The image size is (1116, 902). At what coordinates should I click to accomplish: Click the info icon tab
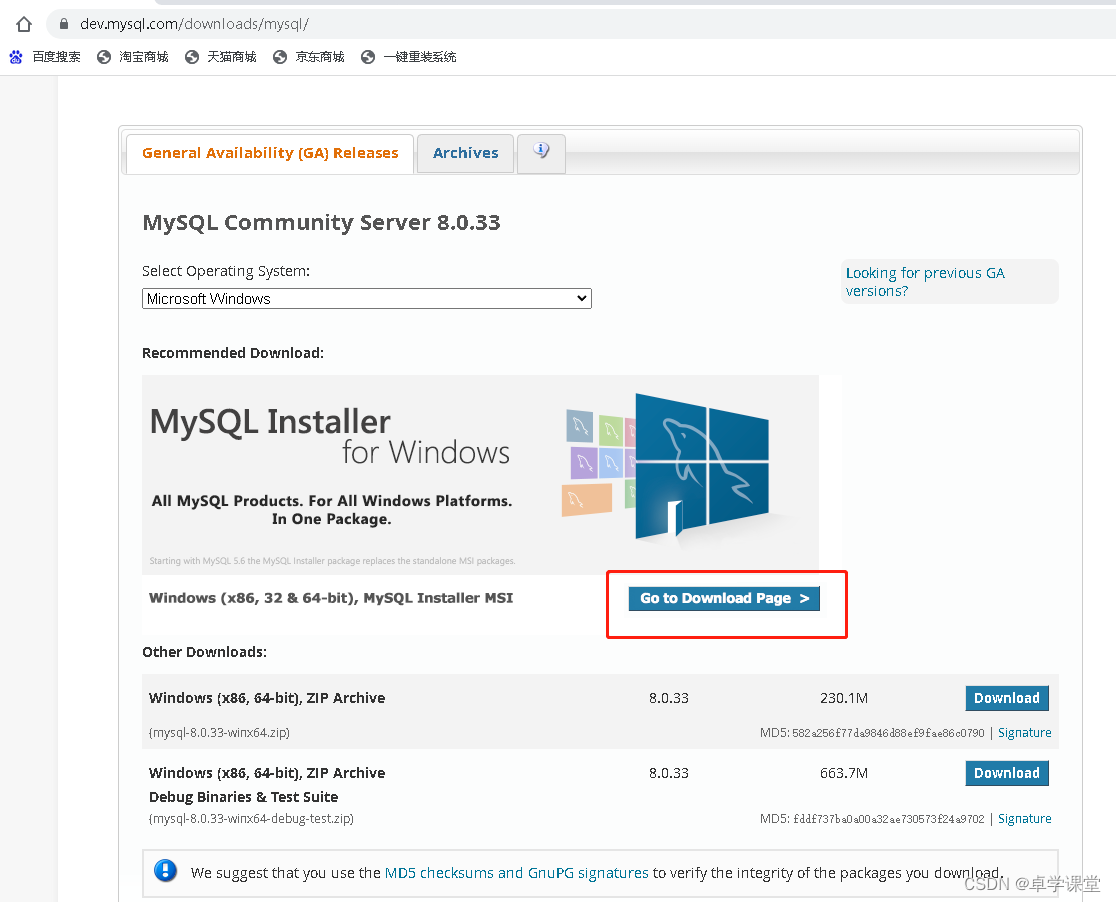coord(541,152)
